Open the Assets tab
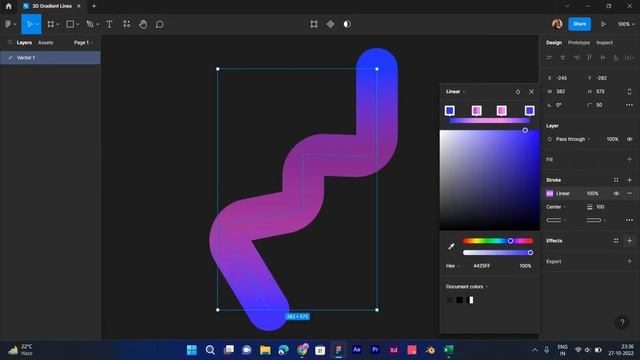This screenshot has height=360, width=640. (x=45, y=42)
